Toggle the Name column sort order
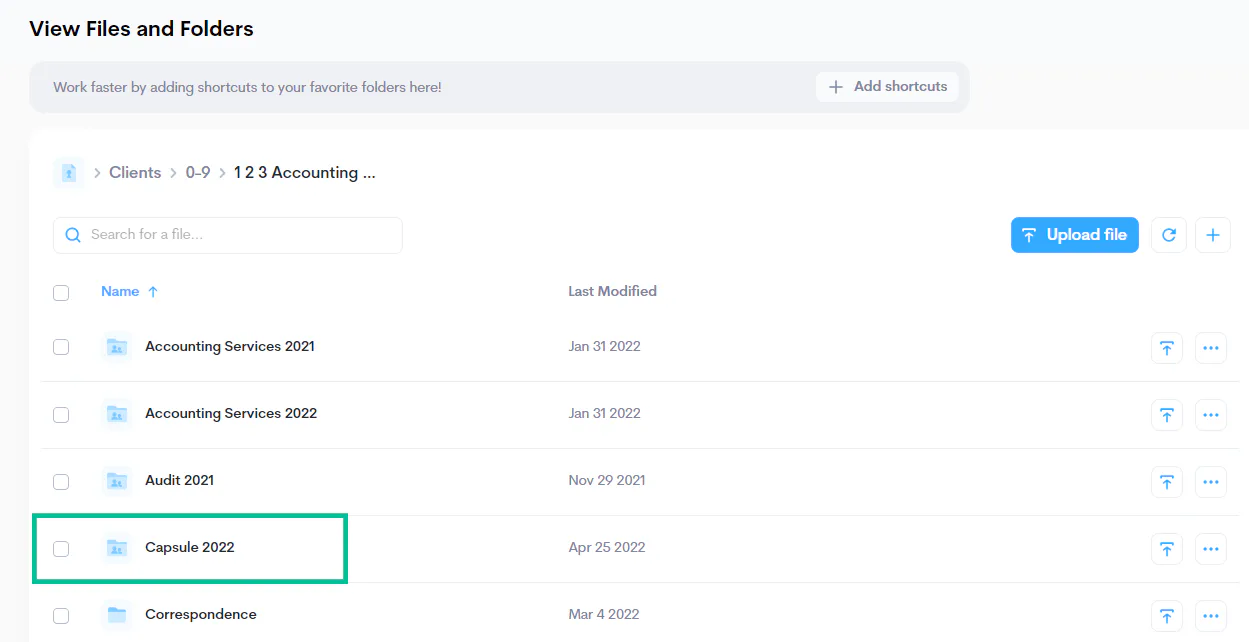Viewport: 1249px width, 642px height. pyautogui.click(x=129, y=291)
